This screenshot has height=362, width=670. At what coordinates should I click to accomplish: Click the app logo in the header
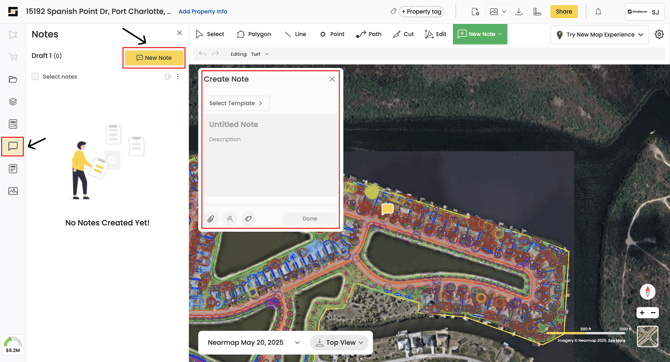click(13, 12)
